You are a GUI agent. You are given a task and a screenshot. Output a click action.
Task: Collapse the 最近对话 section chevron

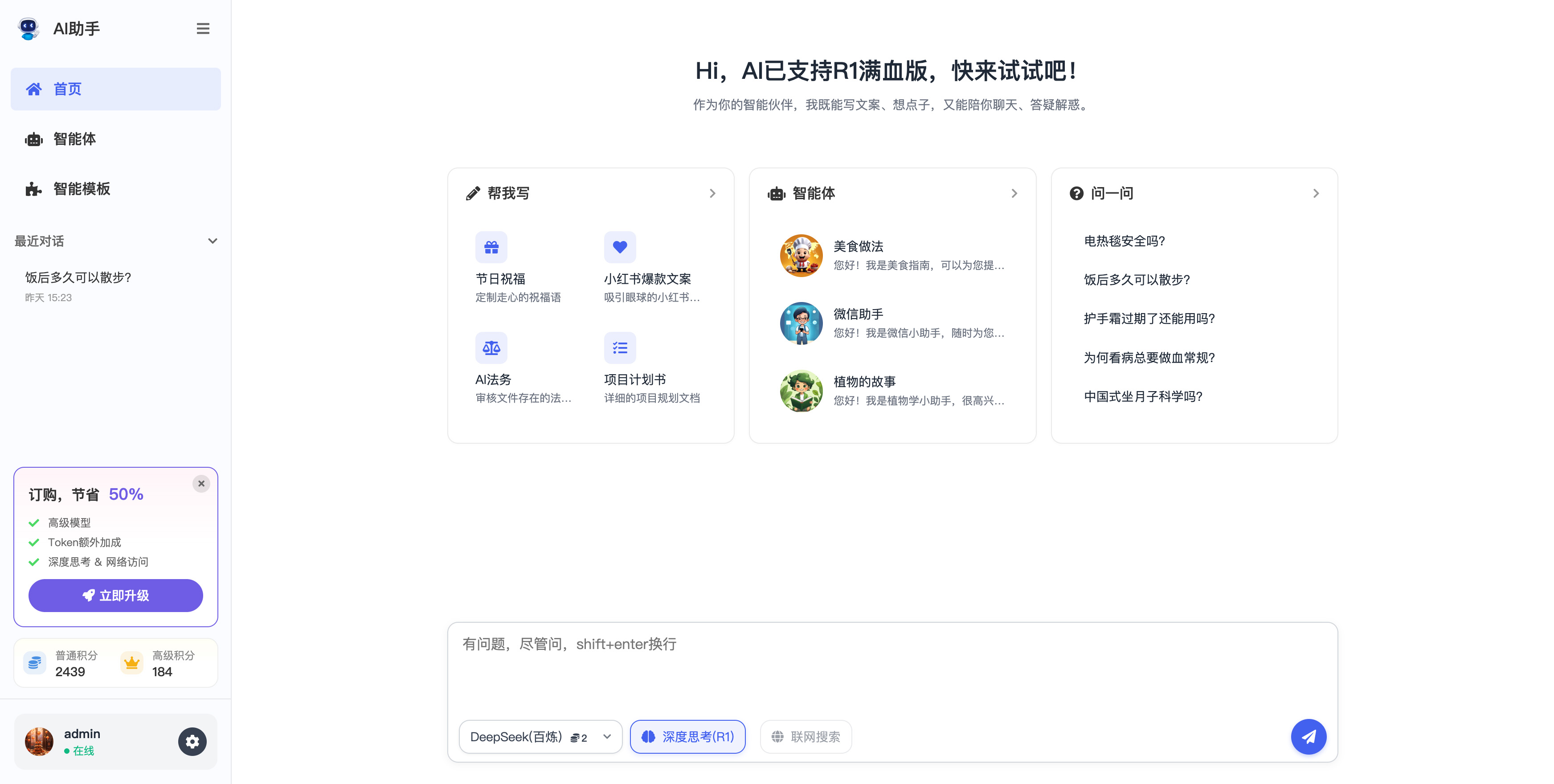pyautogui.click(x=213, y=241)
